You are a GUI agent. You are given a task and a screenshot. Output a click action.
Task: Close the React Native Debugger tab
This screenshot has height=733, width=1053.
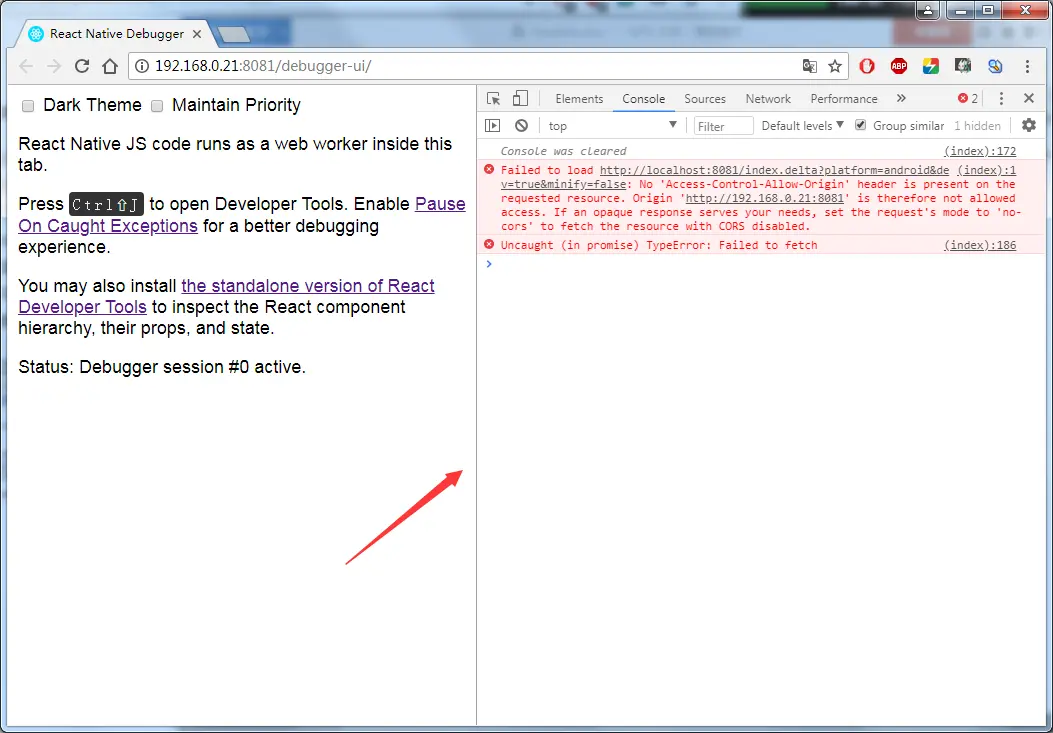click(x=197, y=34)
